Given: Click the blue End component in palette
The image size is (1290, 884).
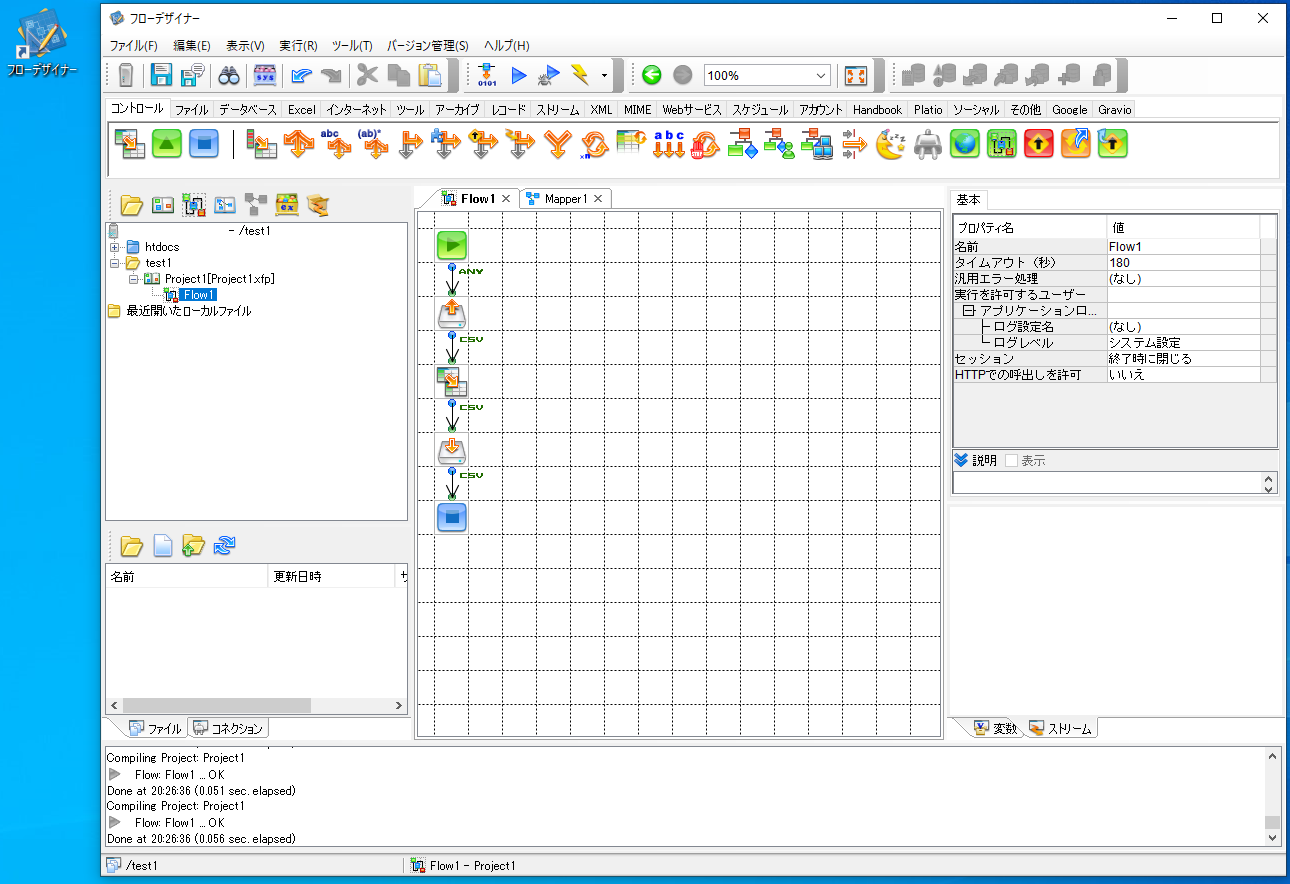Looking at the screenshot, I should [204, 143].
